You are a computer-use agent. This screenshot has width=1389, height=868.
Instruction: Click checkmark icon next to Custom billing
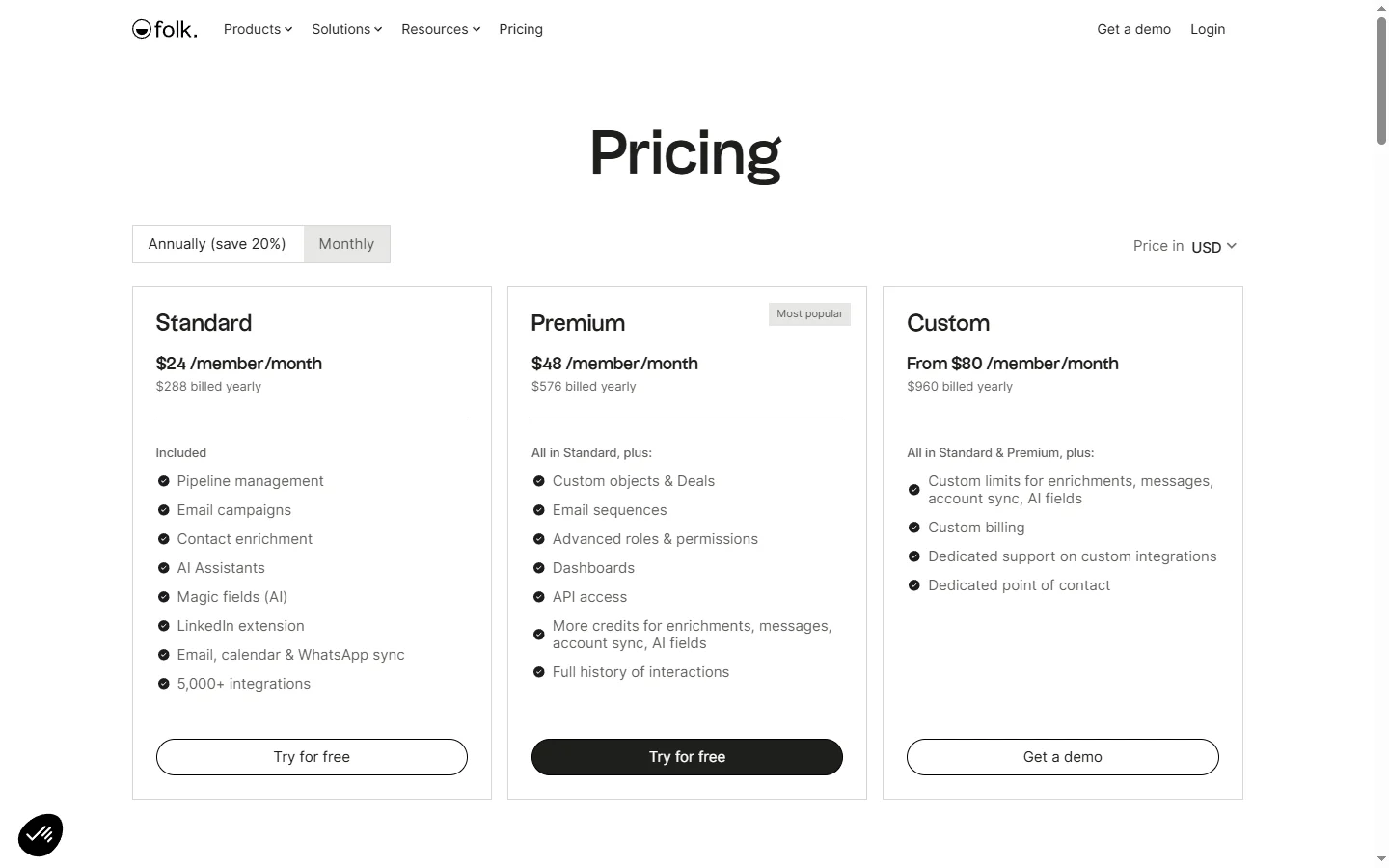pyautogui.click(x=914, y=528)
